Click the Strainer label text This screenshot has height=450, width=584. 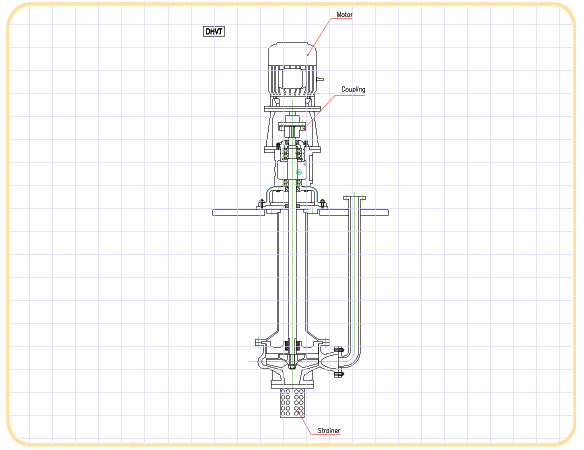tap(328, 430)
